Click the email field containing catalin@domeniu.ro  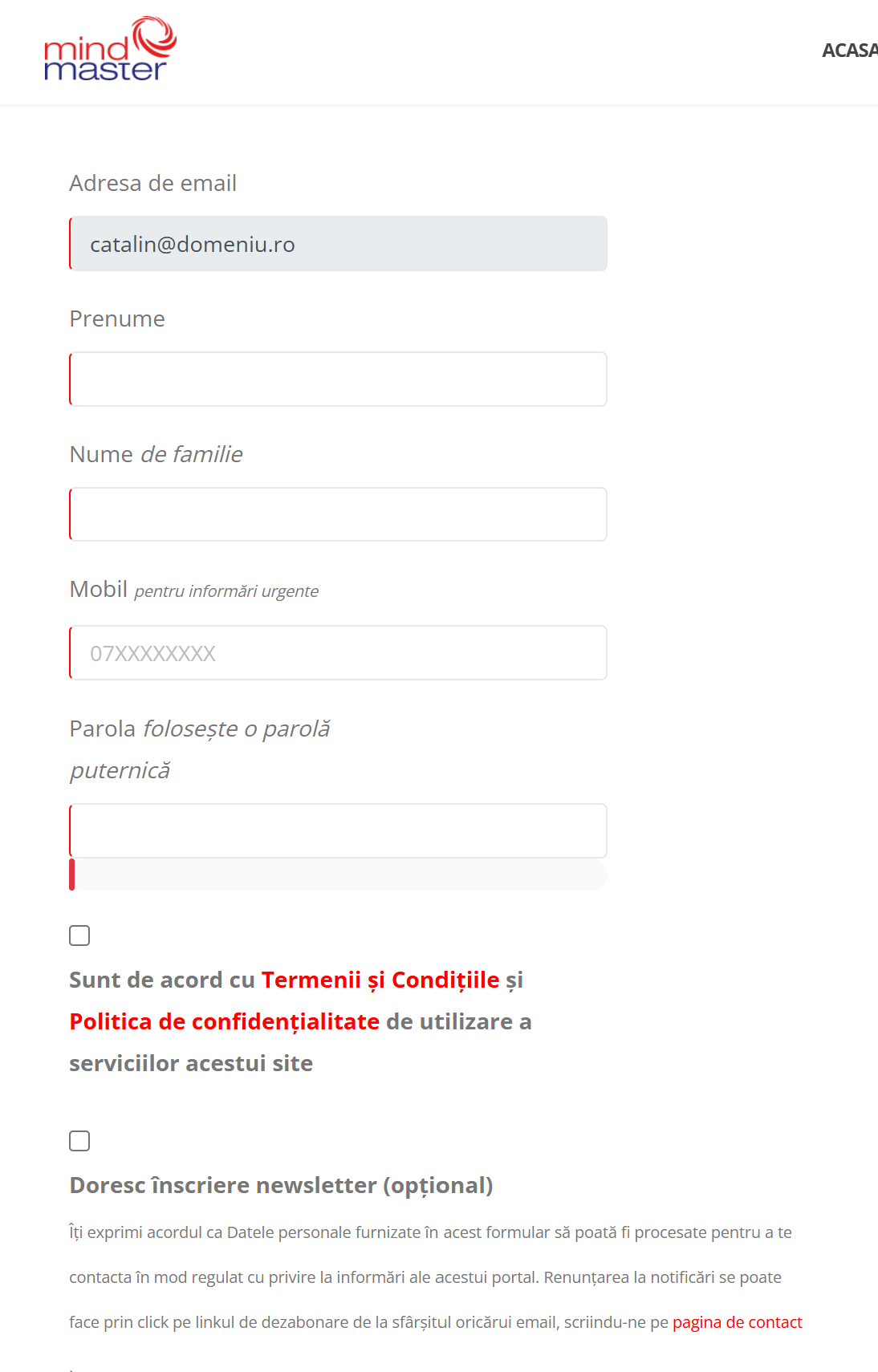[x=338, y=244]
